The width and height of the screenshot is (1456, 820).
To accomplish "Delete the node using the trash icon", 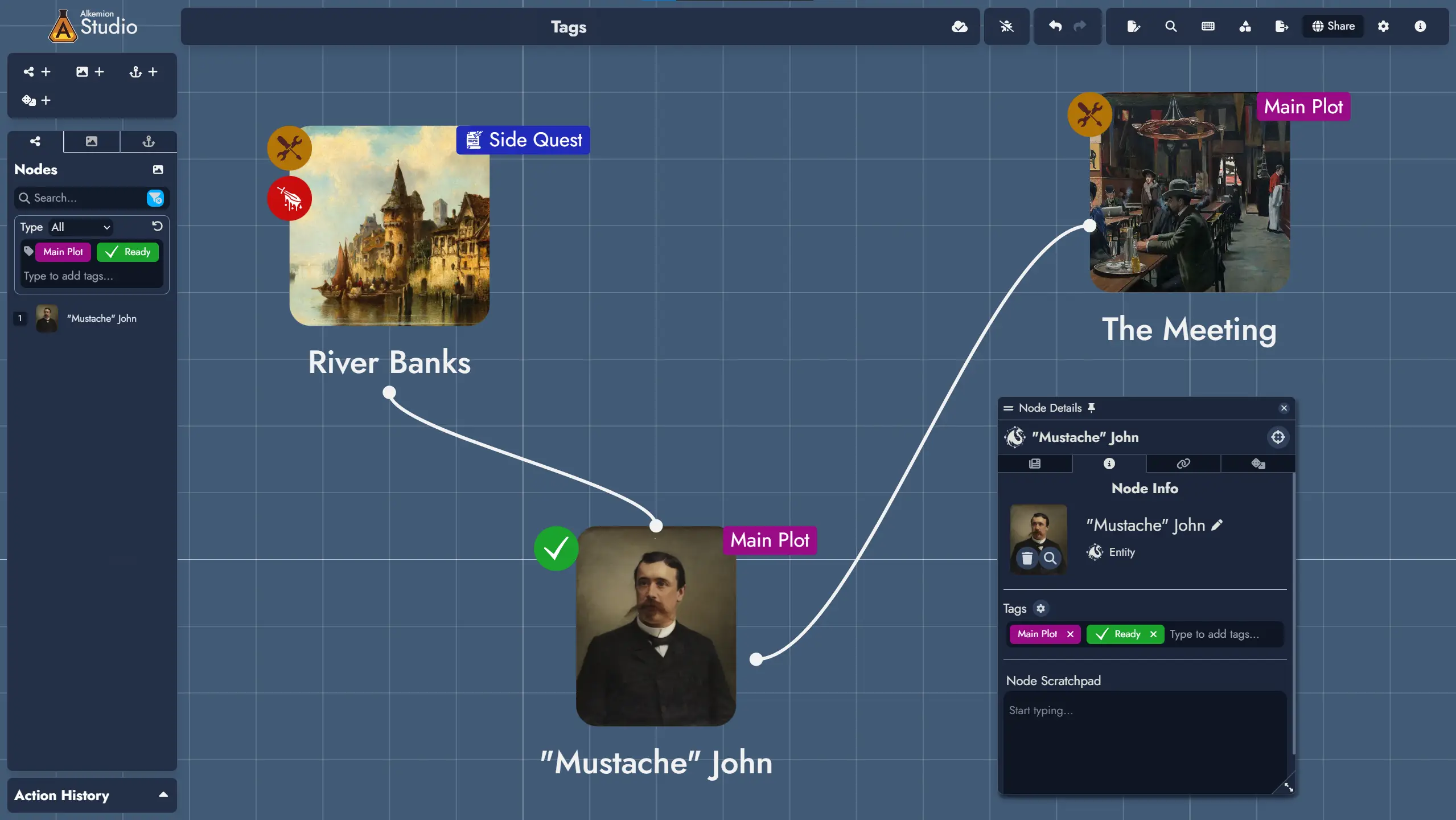I will click(x=1027, y=559).
